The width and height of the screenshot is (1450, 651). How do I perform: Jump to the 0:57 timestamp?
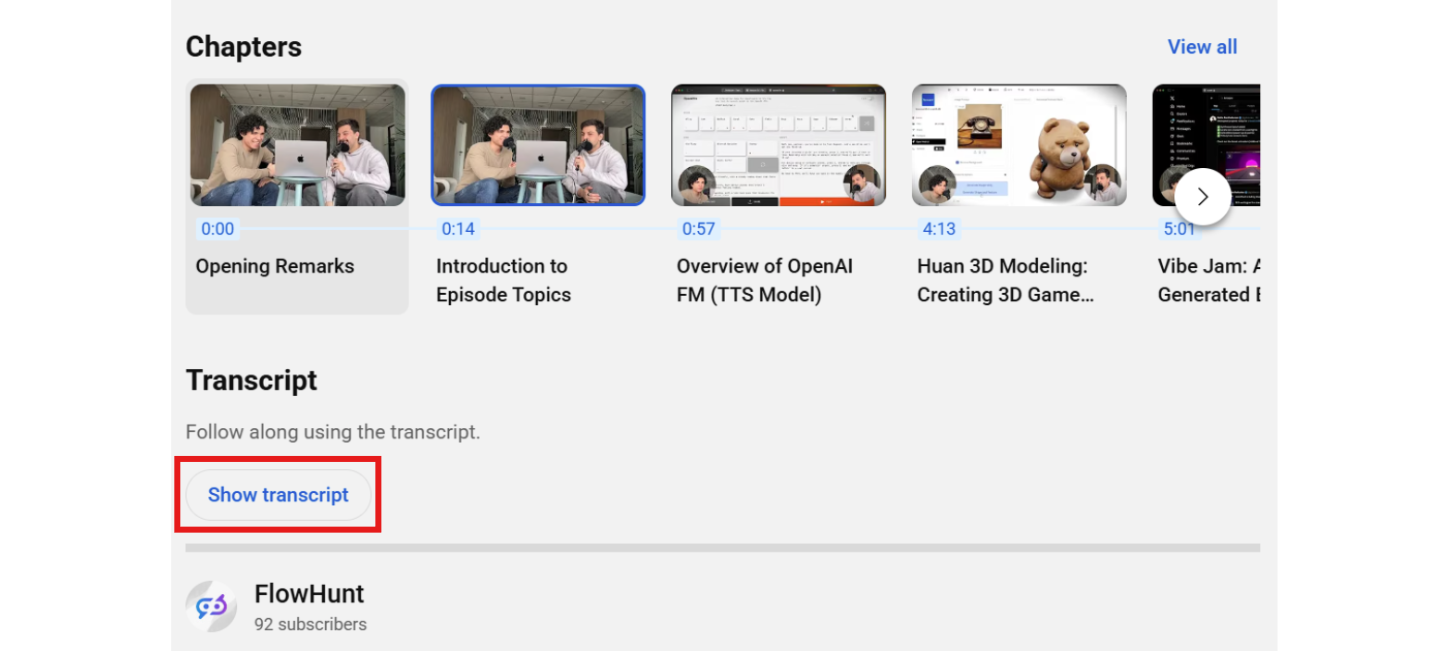point(698,229)
